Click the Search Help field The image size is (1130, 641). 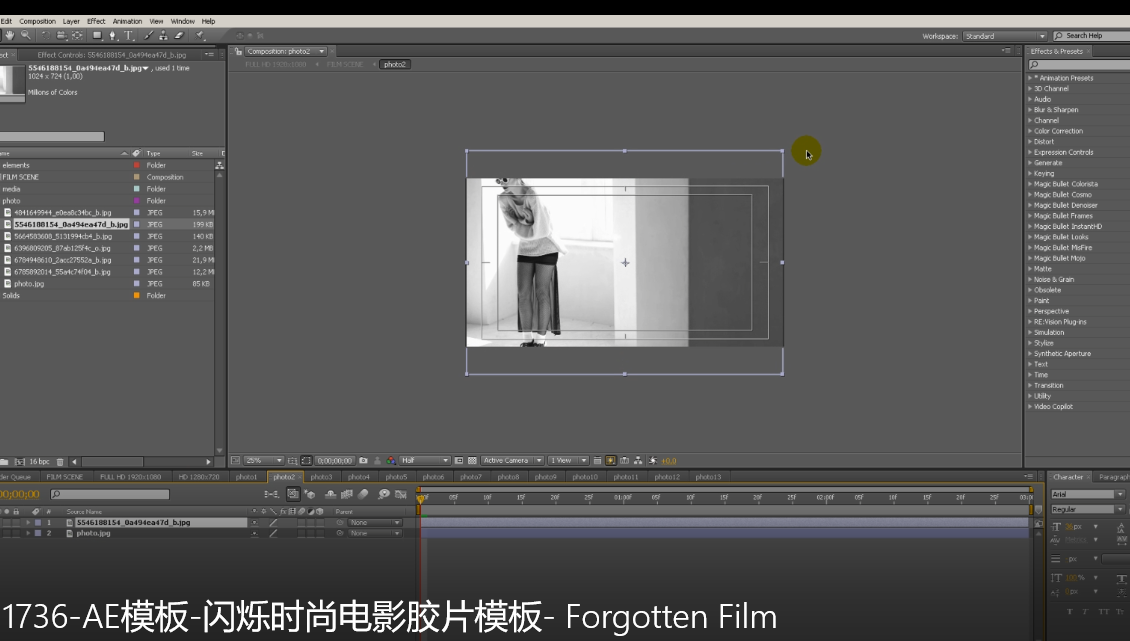click(1093, 36)
